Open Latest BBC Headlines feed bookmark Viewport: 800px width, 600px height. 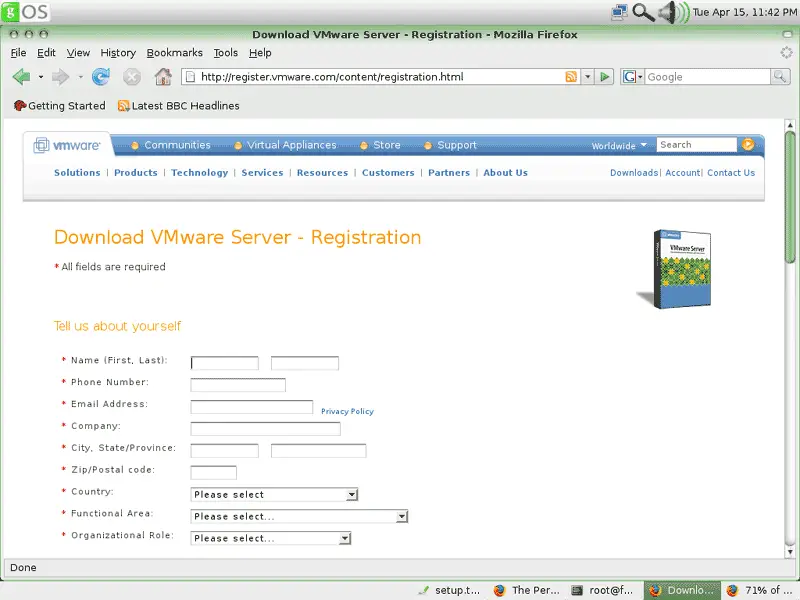pyautogui.click(x=179, y=106)
